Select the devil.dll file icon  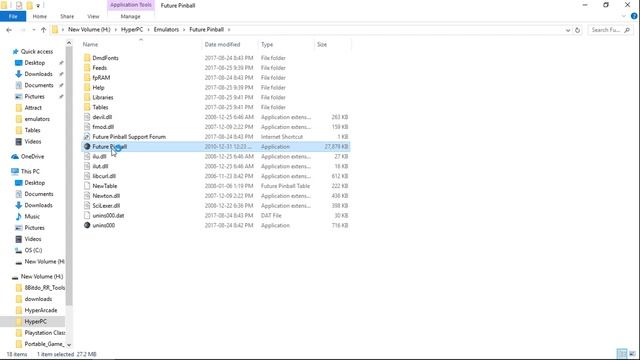(x=87, y=117)
